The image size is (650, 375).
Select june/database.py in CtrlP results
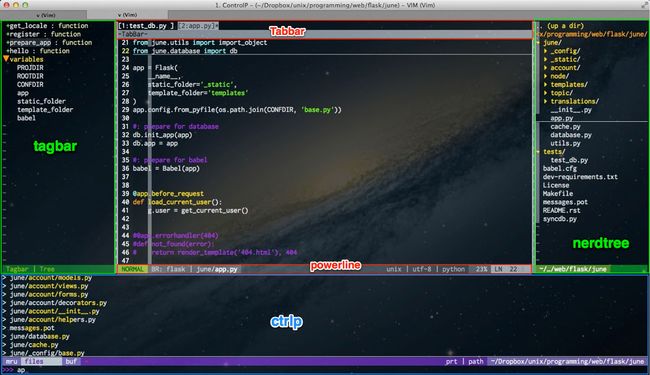tap(39, 336)
